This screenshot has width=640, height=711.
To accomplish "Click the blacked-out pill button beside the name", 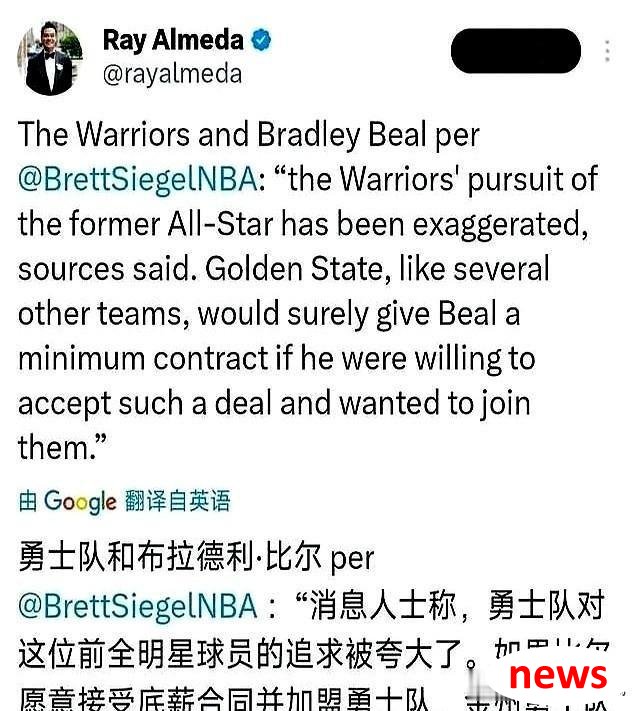I will pos(516,51).
